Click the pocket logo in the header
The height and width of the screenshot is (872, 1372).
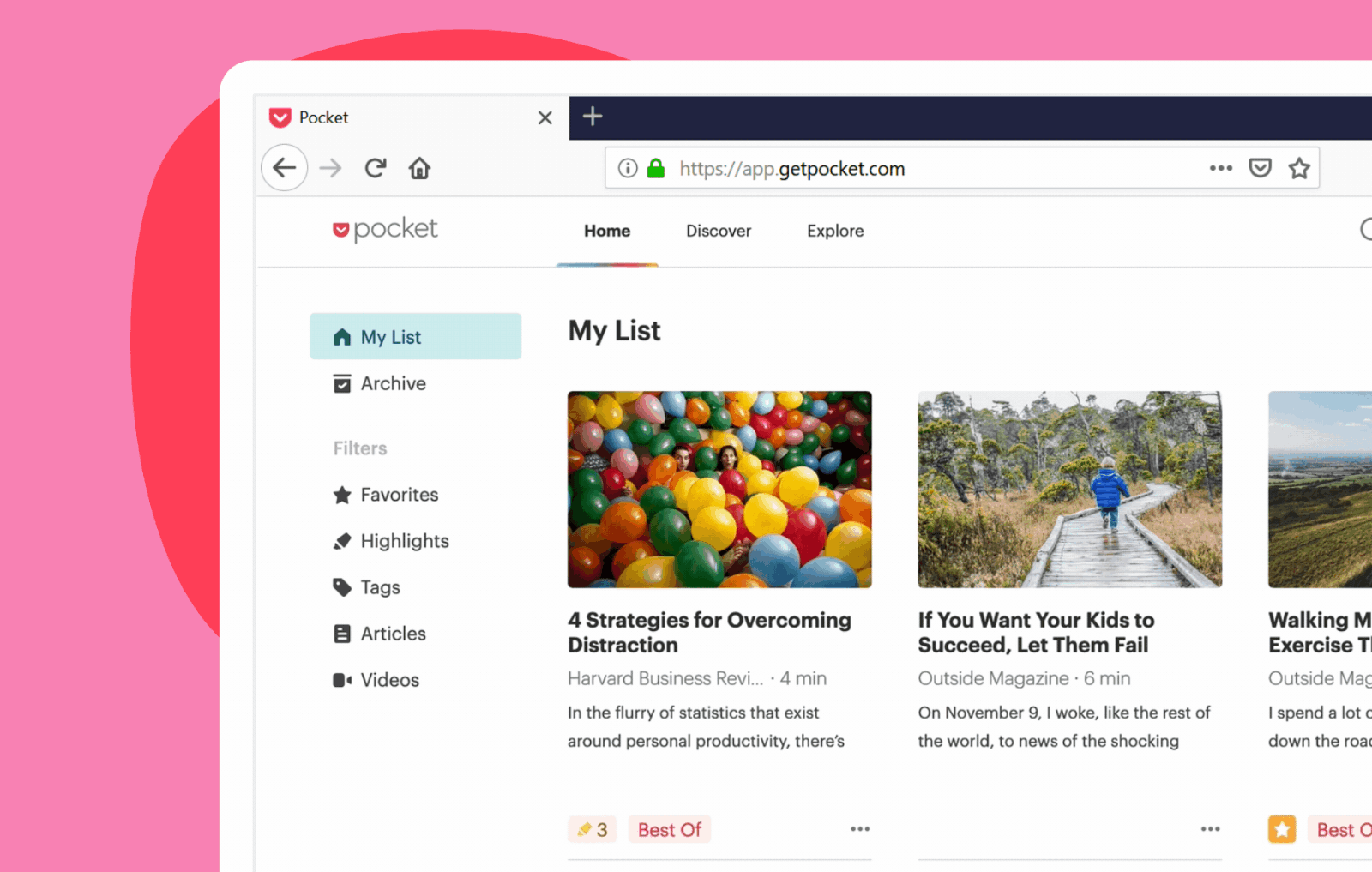385,229
